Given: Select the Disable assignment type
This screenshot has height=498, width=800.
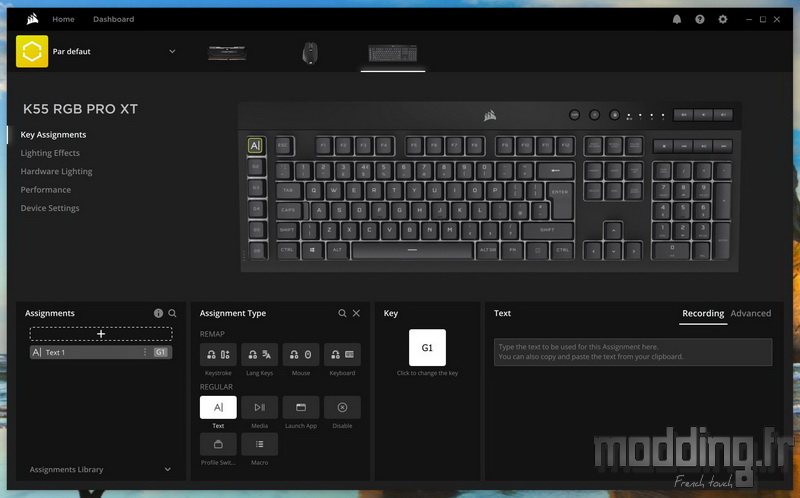Looking at the screenshot, I should pos(342,407).
